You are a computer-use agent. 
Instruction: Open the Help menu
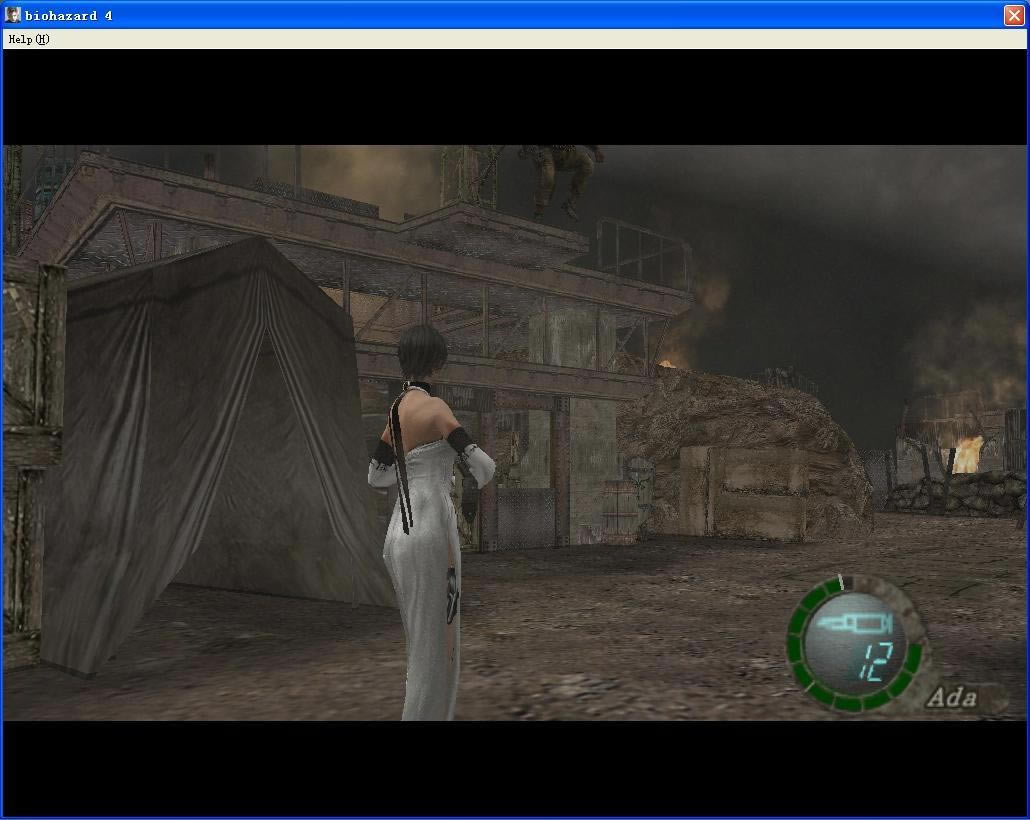[28, 39]
